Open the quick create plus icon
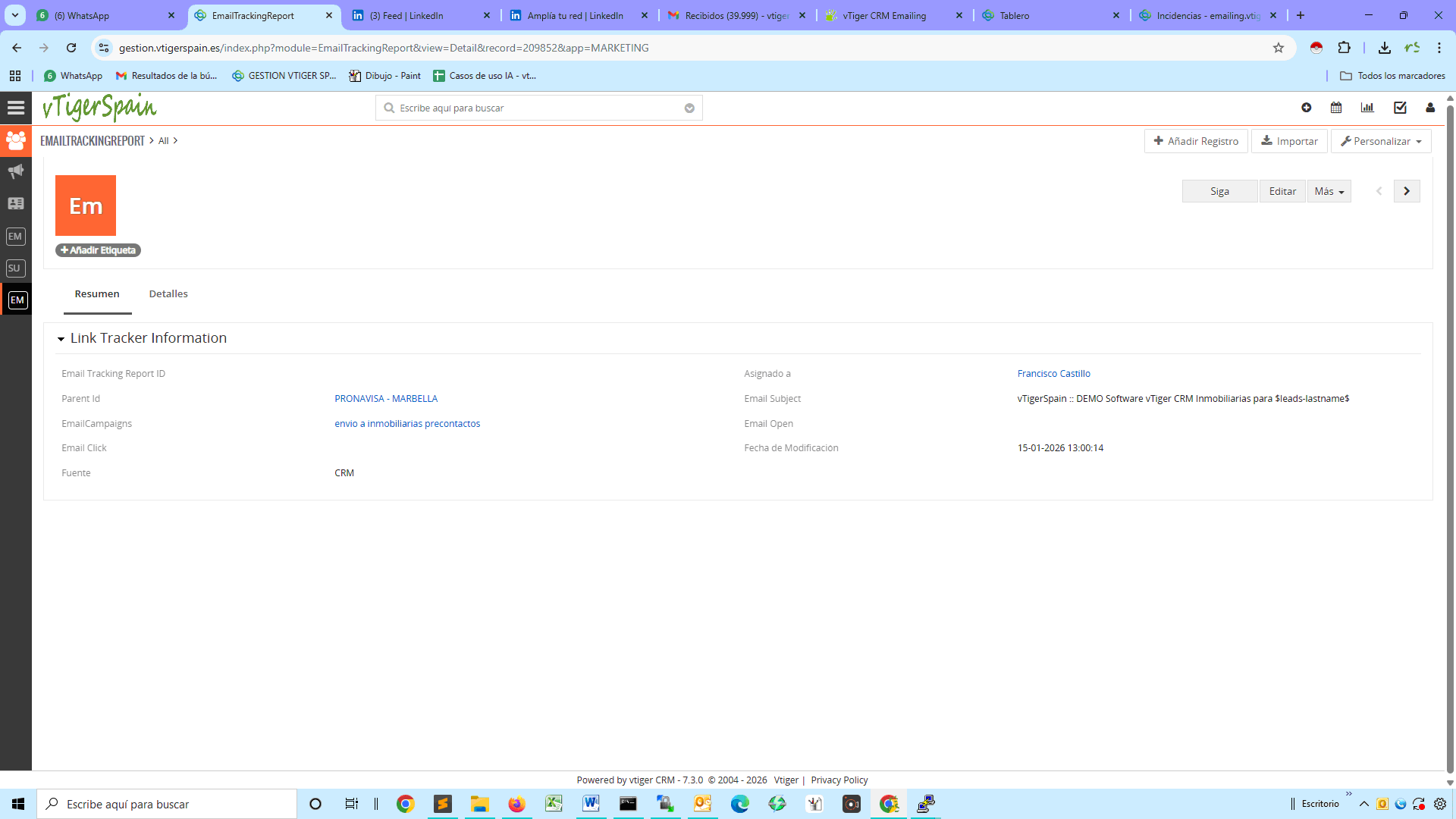This screenshot has width=1456, height=819. (x=1307, y=108)
